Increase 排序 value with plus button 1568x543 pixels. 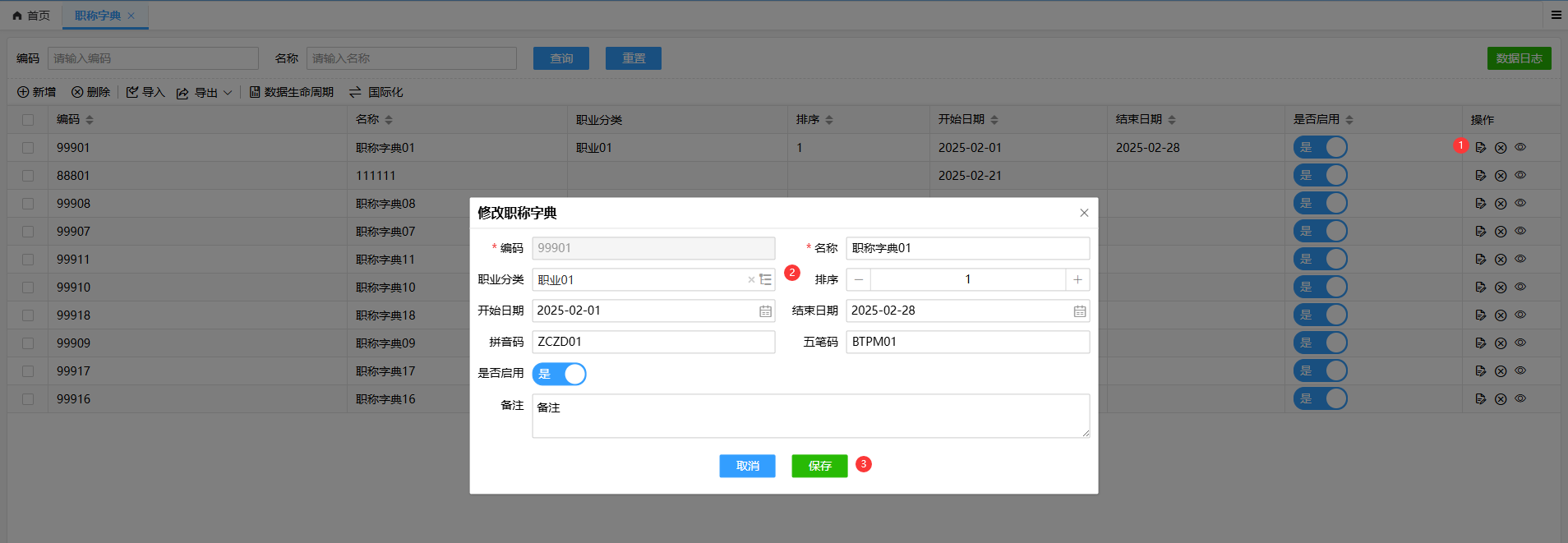pos(1077,280)
